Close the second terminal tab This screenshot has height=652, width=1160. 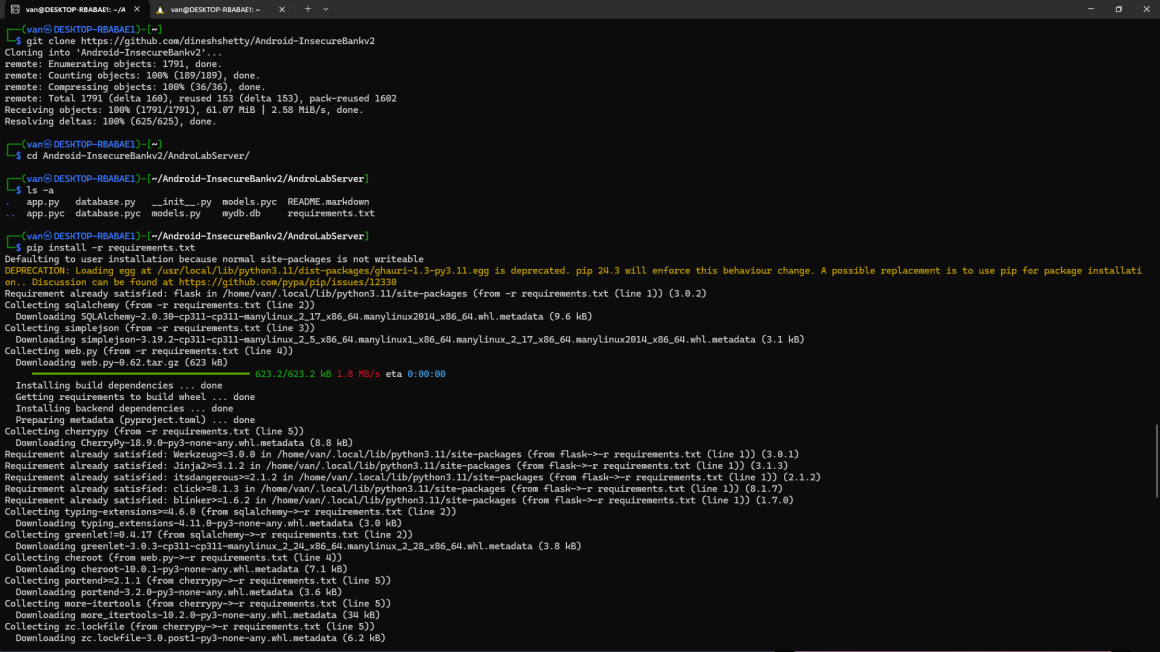(x=282, y=10)
